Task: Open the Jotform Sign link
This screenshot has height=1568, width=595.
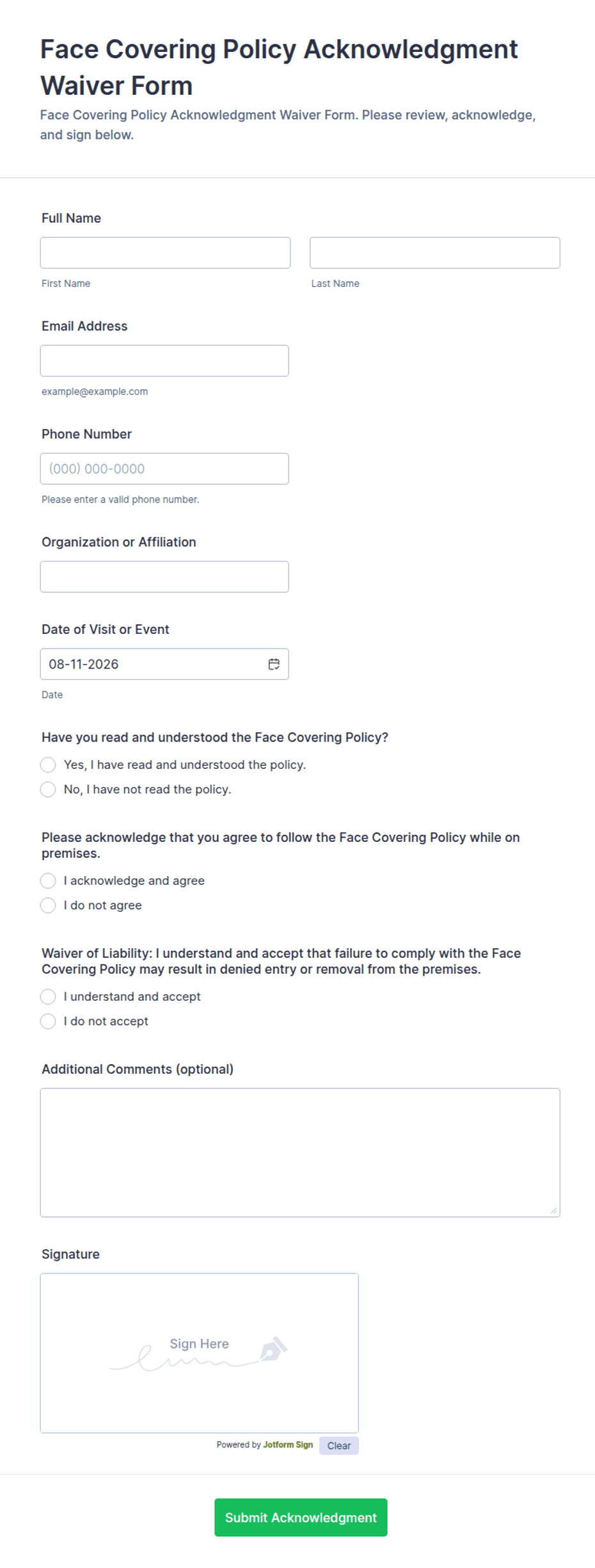Action: [x=288, y=1444]
